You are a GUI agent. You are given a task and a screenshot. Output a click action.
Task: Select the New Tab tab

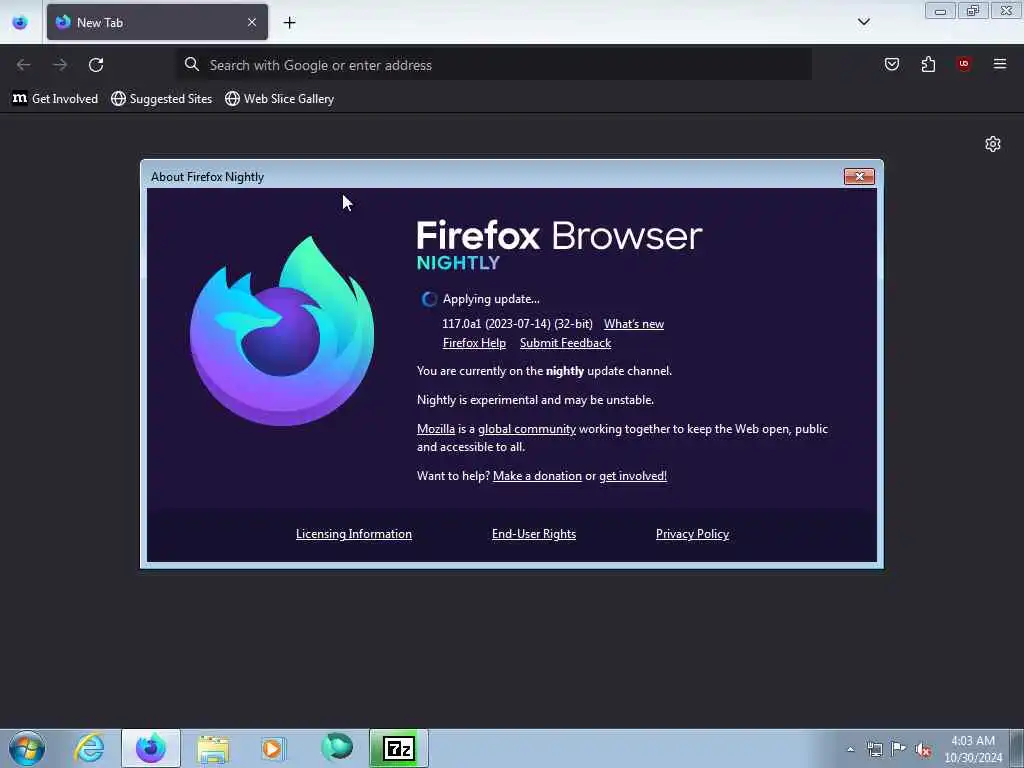point(157,22)
